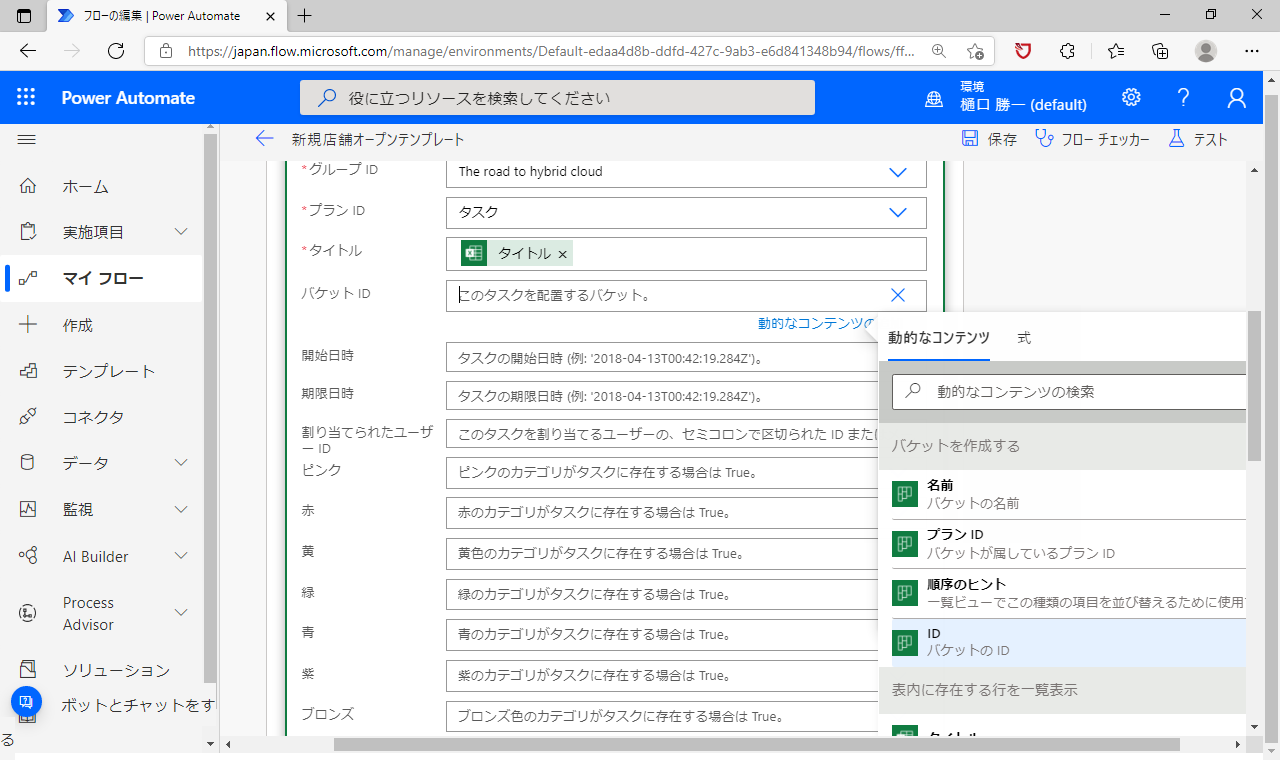This screenshot has height=760, width=1280.
Task: Add page to favorites star icon
Action: [x=976, y=51]
